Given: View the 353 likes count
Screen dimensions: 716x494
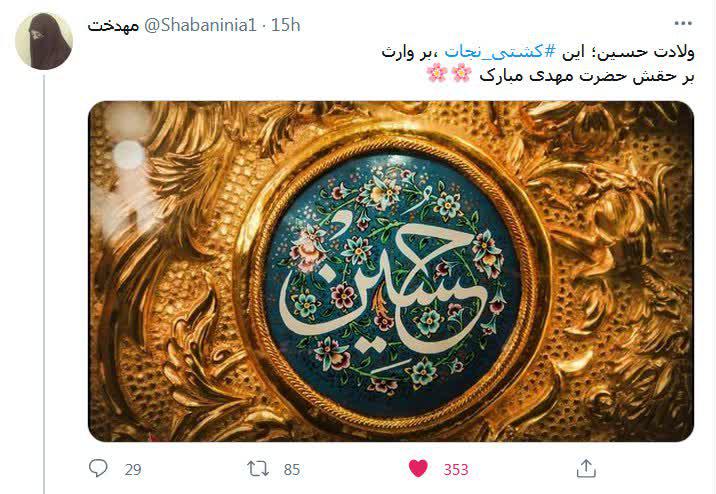Looking at the screenshot, I should [x=456, y=469].
